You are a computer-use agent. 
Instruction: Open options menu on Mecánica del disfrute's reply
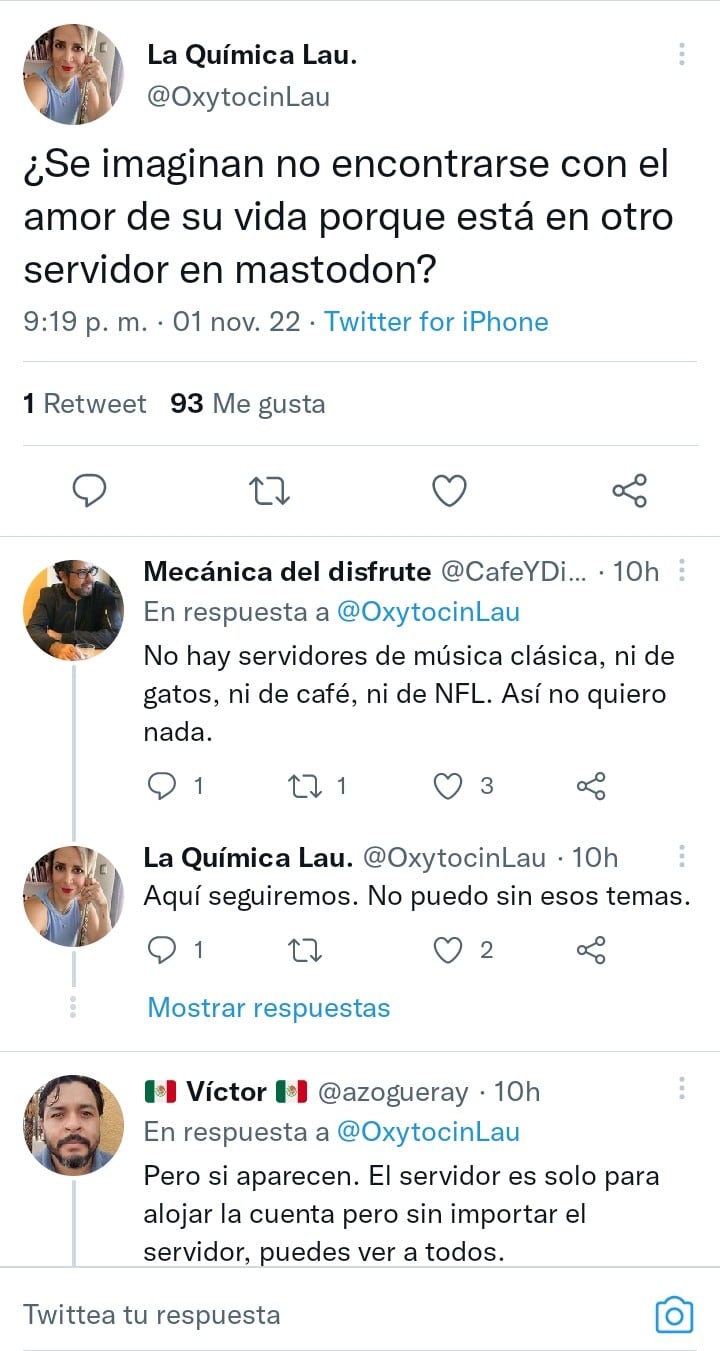[x=682, y=571]
